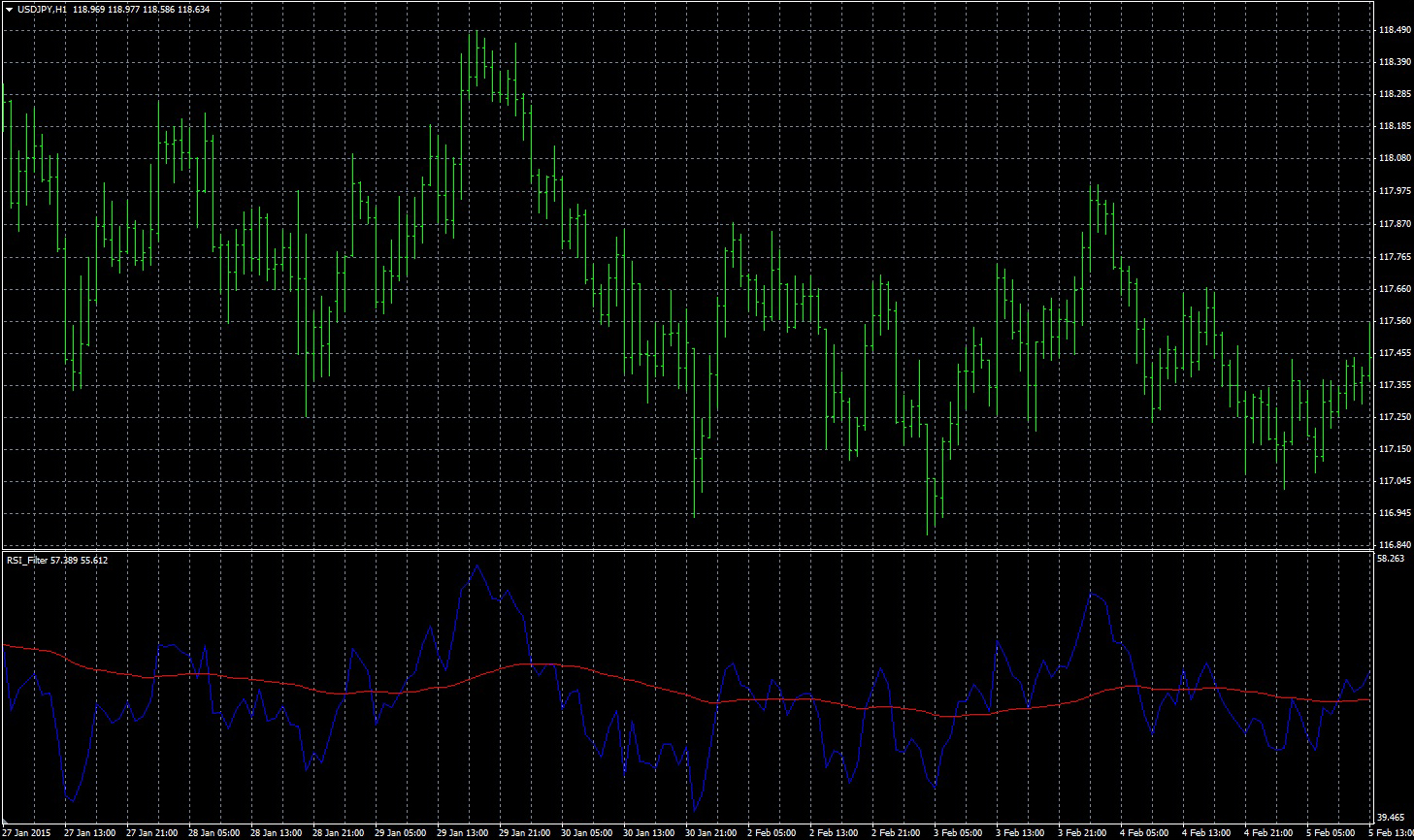1414x840 pixels.
Task: Click the 3 Feb 21:00 time label
Action: (1082, 833)
